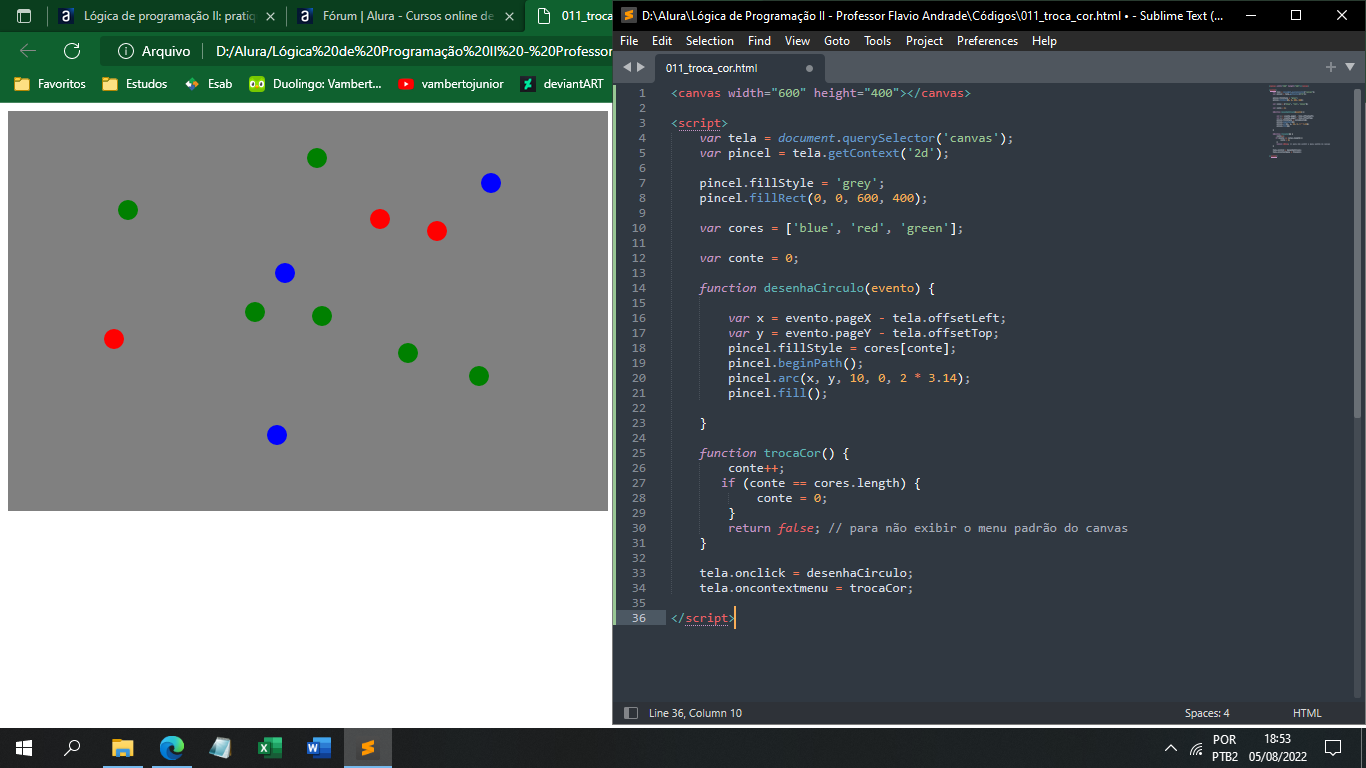
Task: Reload the page in the browser
Action: pos(72,51)
